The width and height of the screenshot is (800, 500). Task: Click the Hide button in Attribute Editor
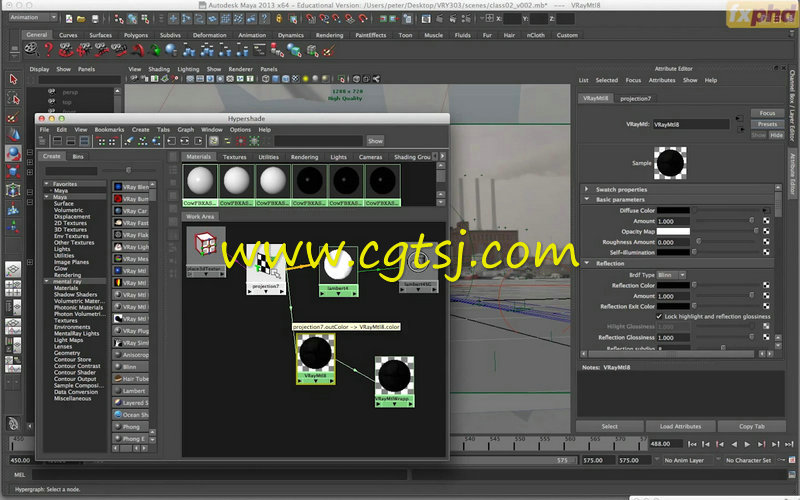(x=777, y=135)
